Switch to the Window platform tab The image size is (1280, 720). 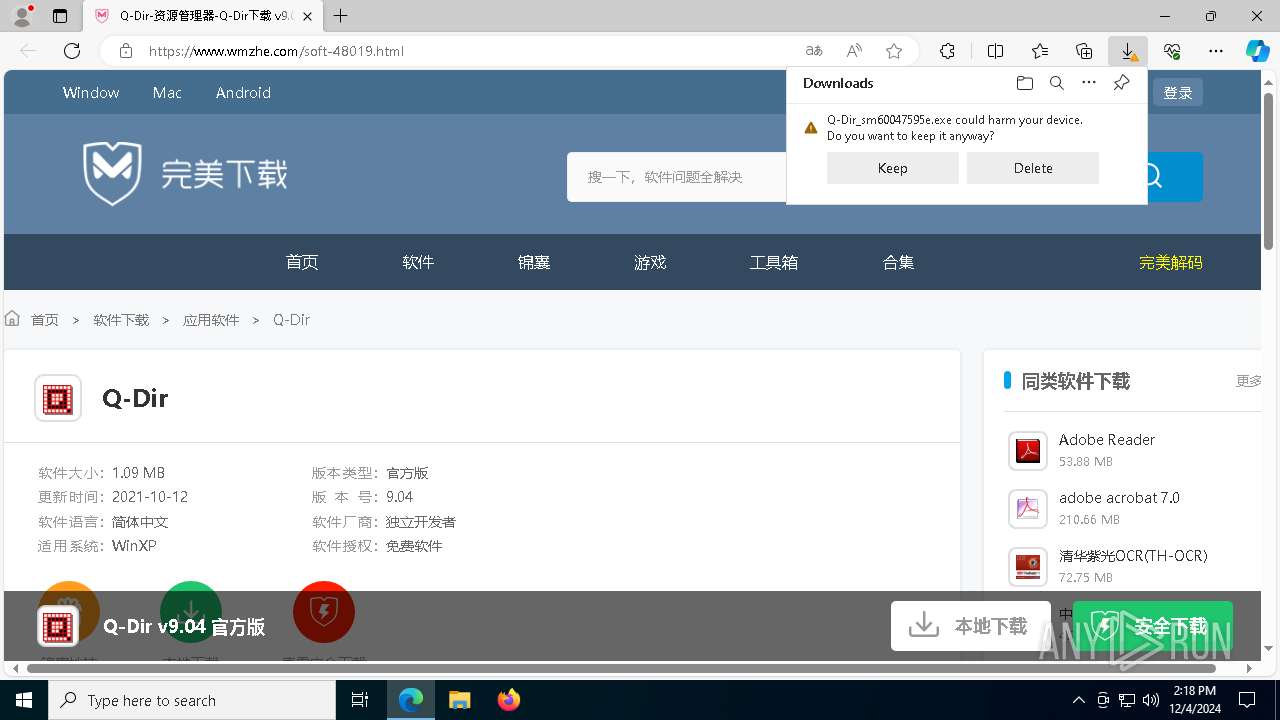pyautogui.click(x=91, y=92)
